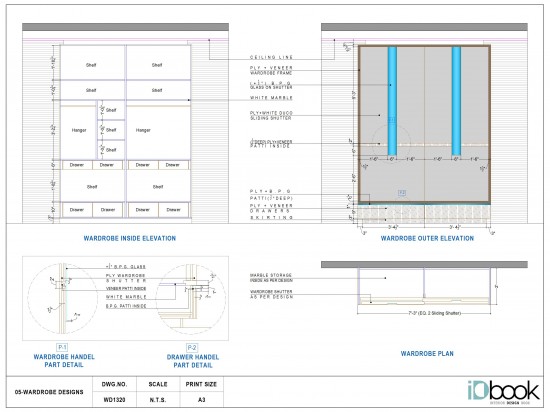This screenshot has width=550, height=412.
Task: Click the VENEER PATTI INSIDE detail label
Action: tap(126, 289)
